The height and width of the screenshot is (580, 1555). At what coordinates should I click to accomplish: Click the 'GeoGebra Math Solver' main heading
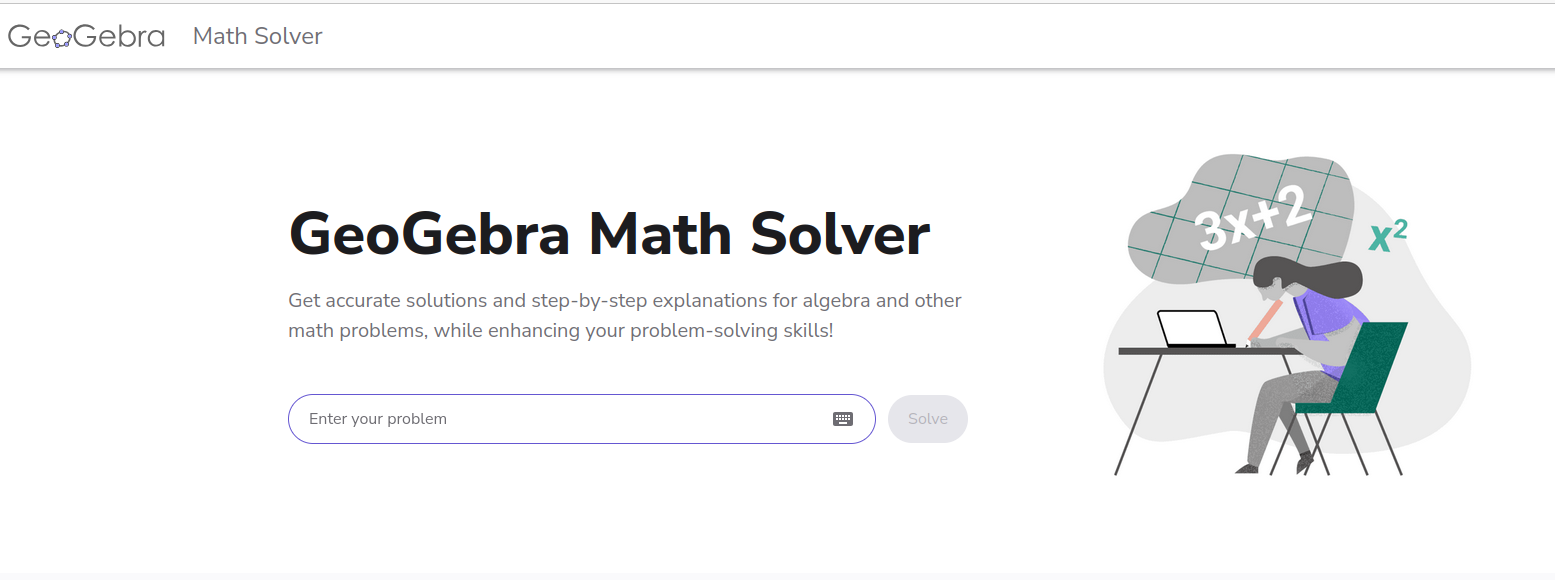609,234
